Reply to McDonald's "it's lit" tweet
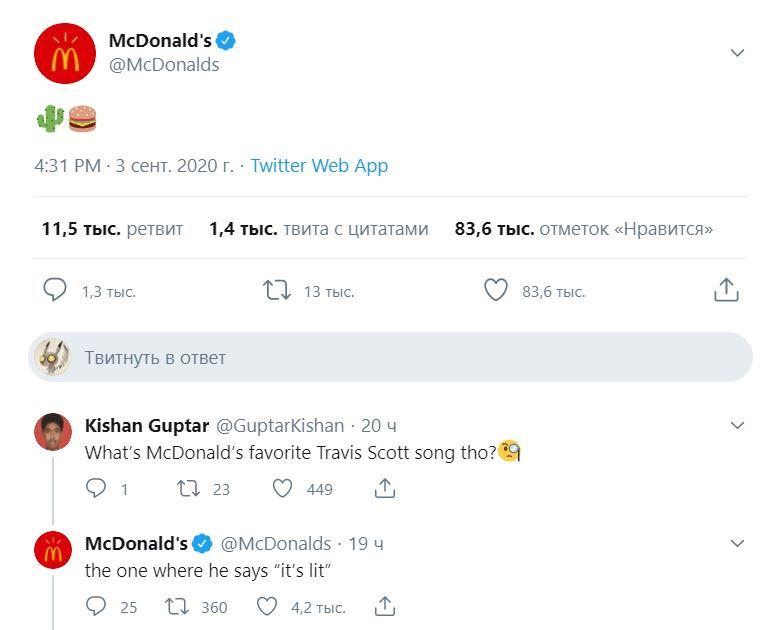This screenshot has width=777, height=630. click(97, 606)
